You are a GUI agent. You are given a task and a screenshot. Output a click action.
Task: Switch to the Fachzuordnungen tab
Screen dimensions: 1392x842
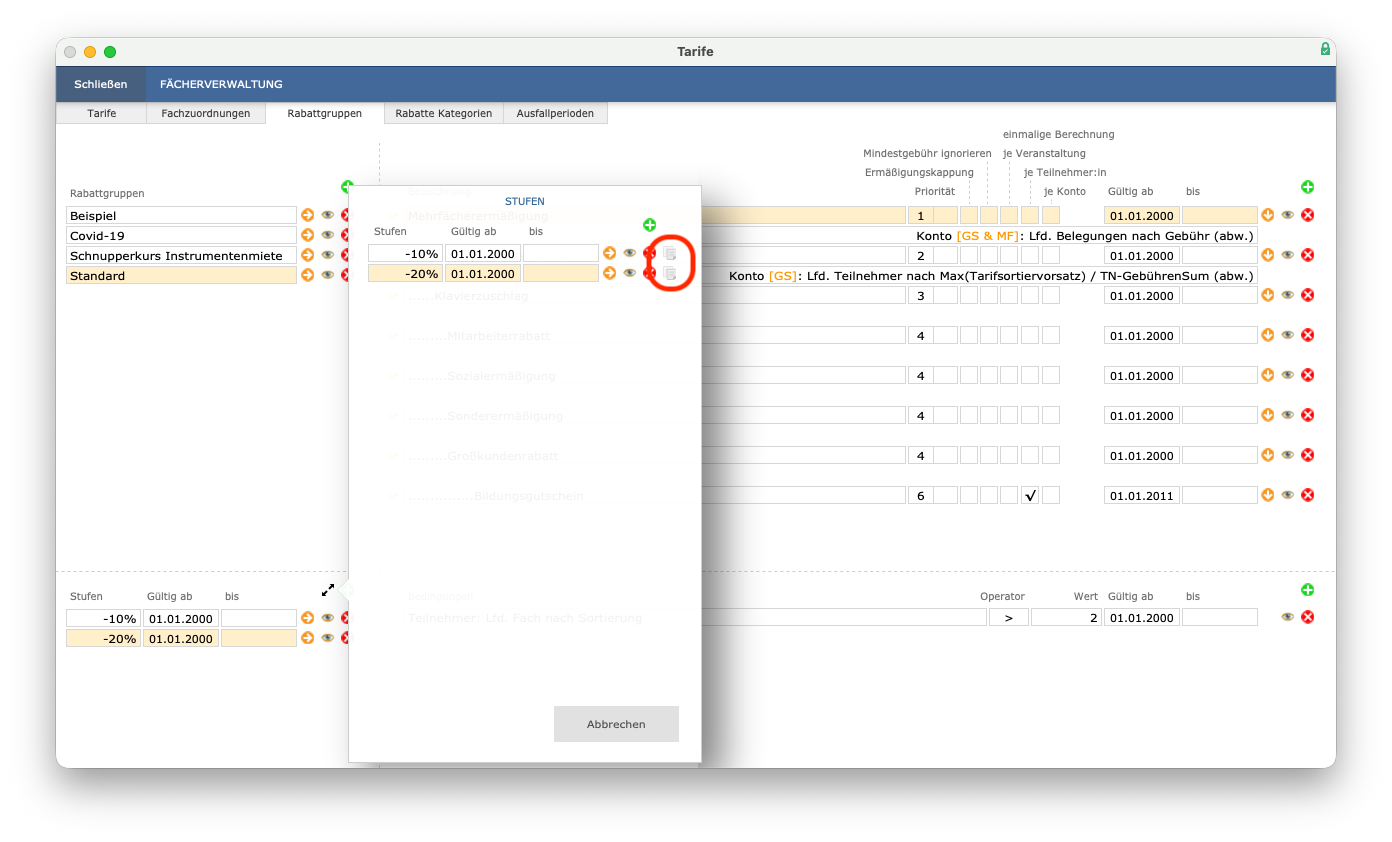pyautogui.click(x=206, y=113)
